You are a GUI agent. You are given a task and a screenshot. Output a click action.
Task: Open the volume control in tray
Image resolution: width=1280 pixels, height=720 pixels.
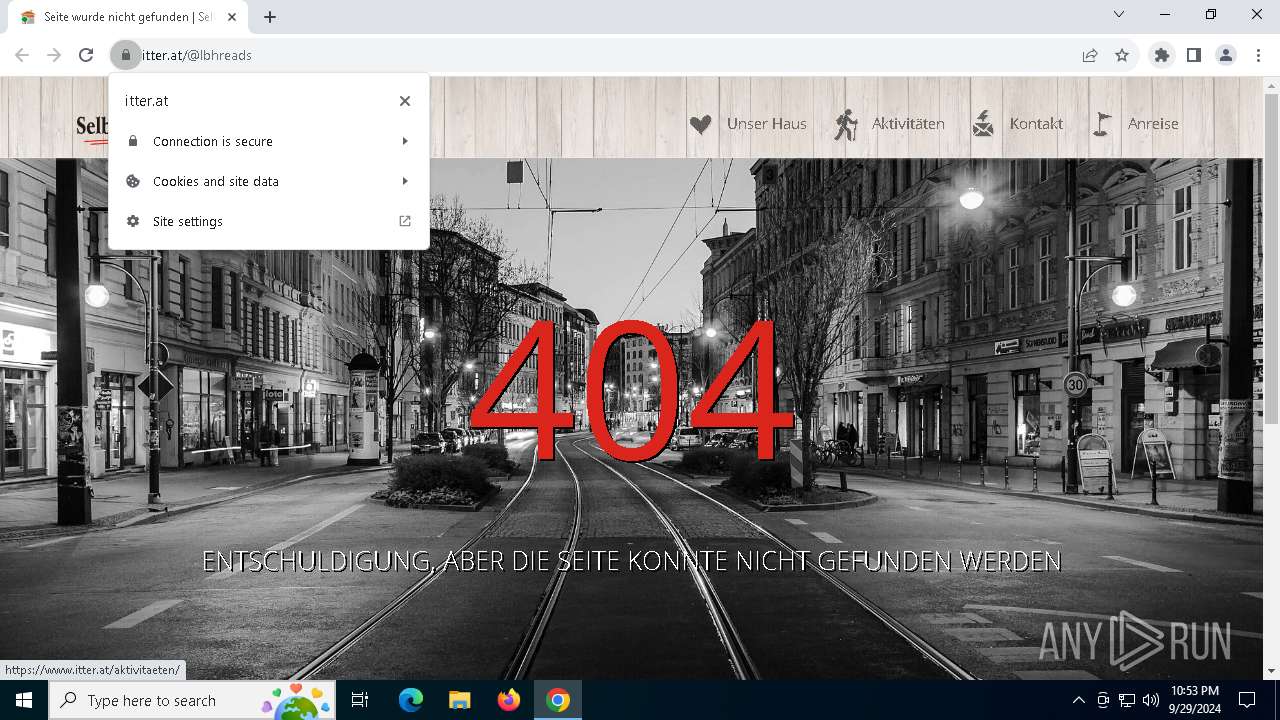[x=1151, y=700]
